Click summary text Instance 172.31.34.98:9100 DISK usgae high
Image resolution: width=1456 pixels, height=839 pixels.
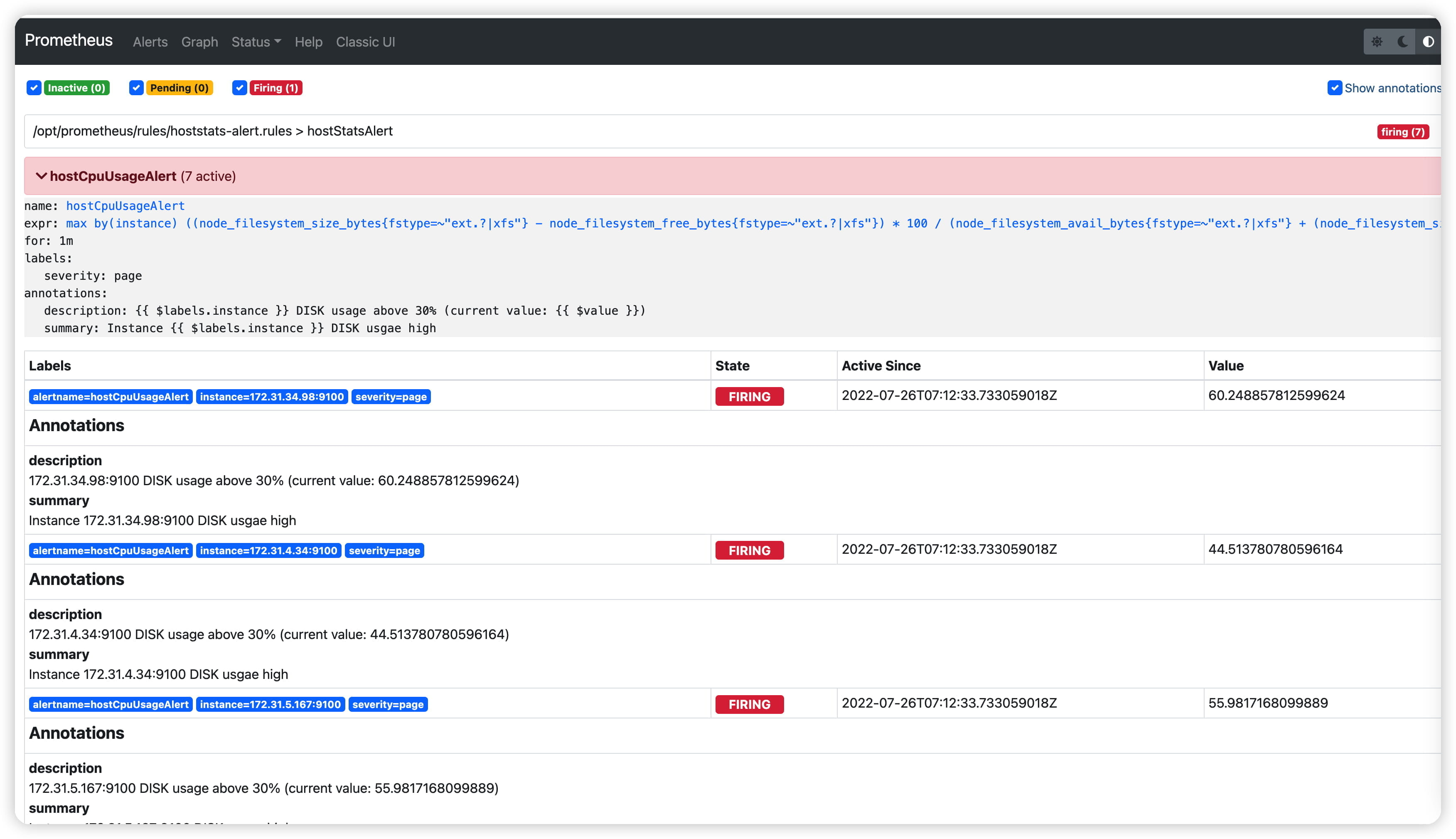162,521
